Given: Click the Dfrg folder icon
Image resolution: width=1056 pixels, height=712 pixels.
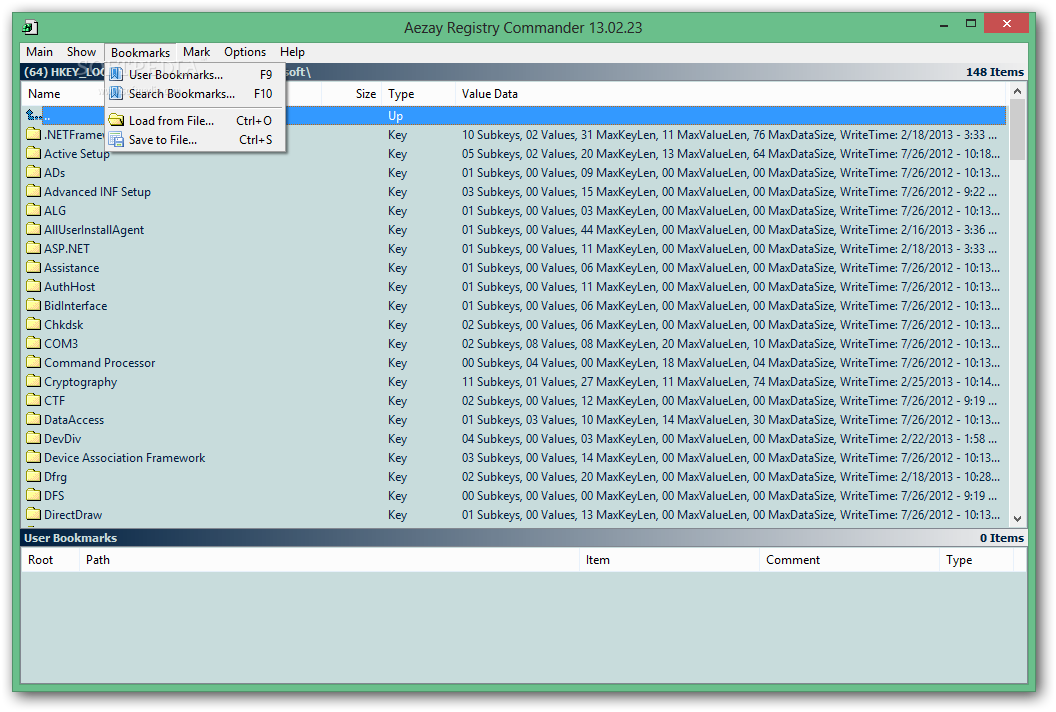Looking at the screenshot, I should click(x=34, y=476).
